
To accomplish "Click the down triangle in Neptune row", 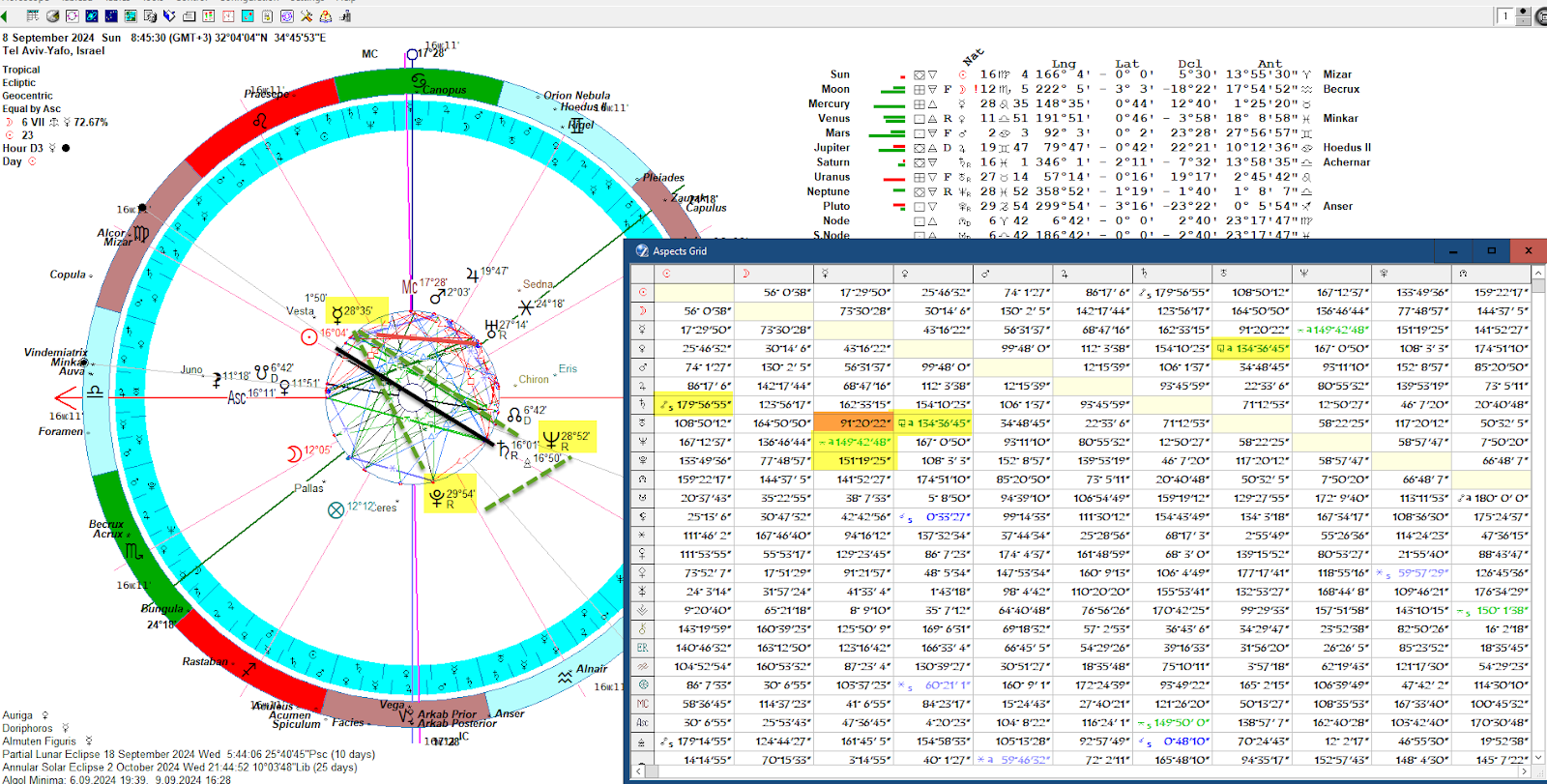I will tap(933, 191).
